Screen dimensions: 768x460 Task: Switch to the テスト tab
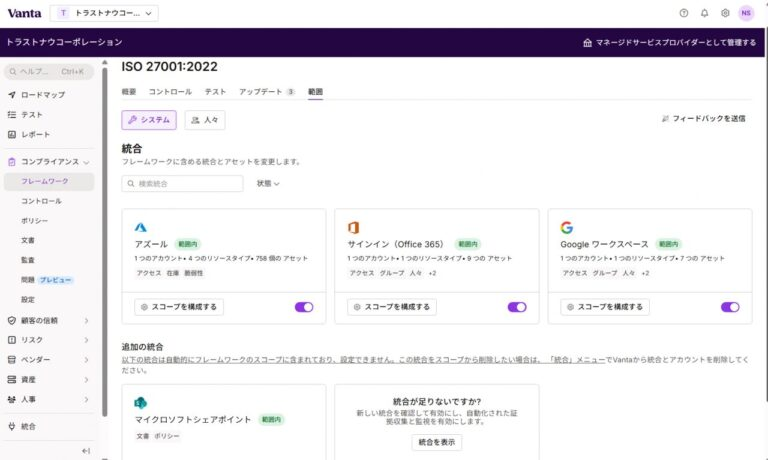216,92
